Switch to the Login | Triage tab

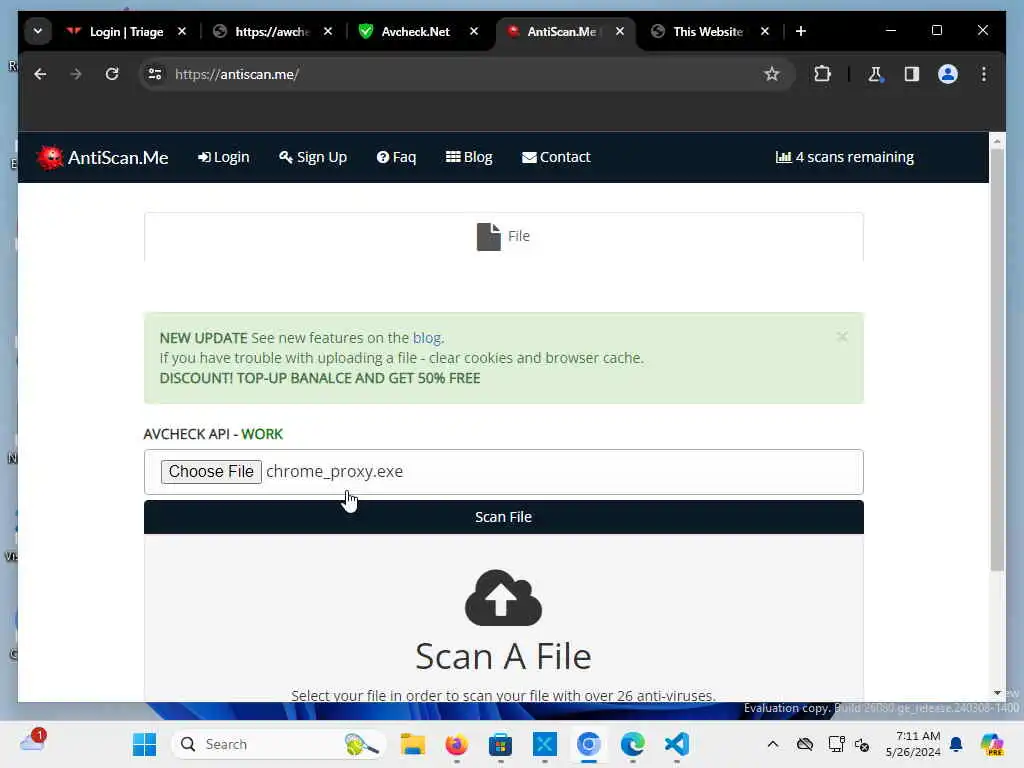point(127,31)
